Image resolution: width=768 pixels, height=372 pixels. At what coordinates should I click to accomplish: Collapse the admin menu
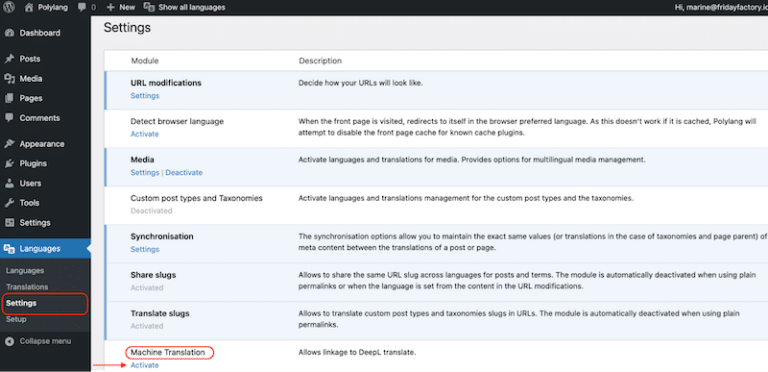[45, 341]
